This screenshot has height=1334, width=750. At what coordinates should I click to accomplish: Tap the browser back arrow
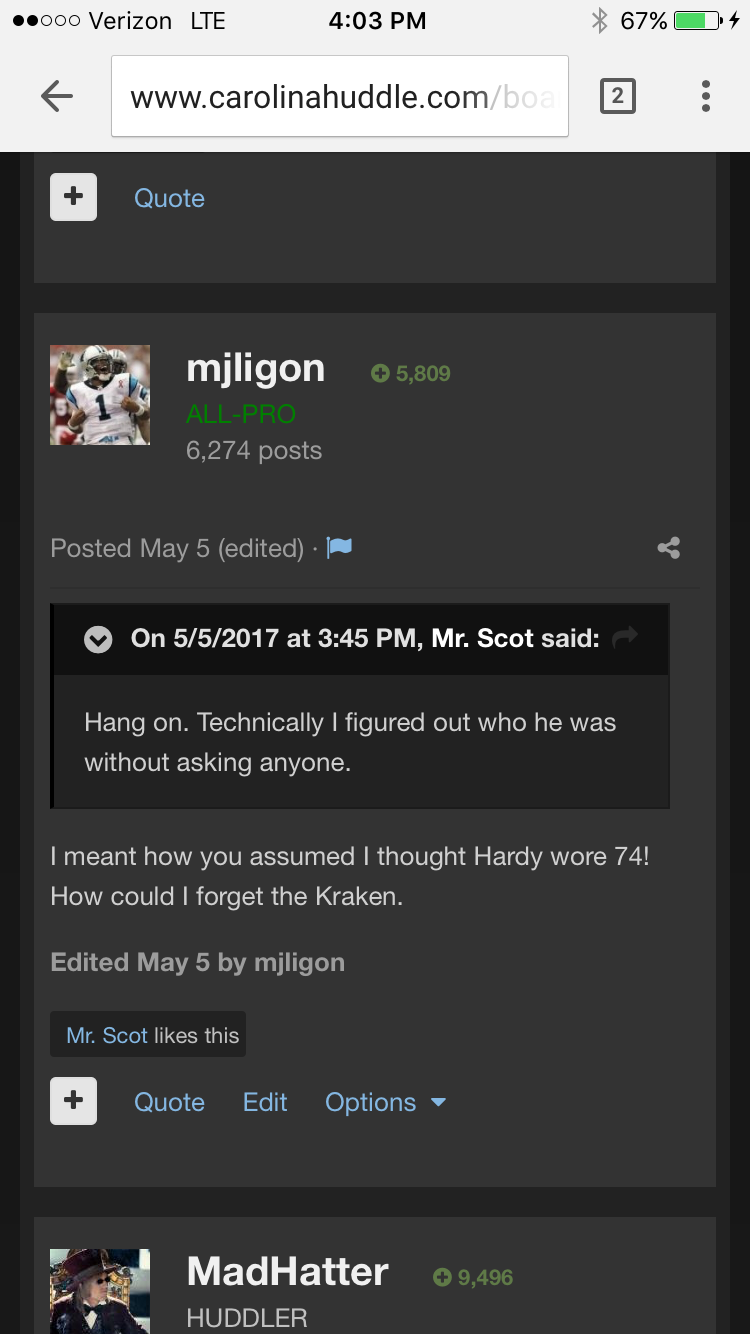click(57, 96)
